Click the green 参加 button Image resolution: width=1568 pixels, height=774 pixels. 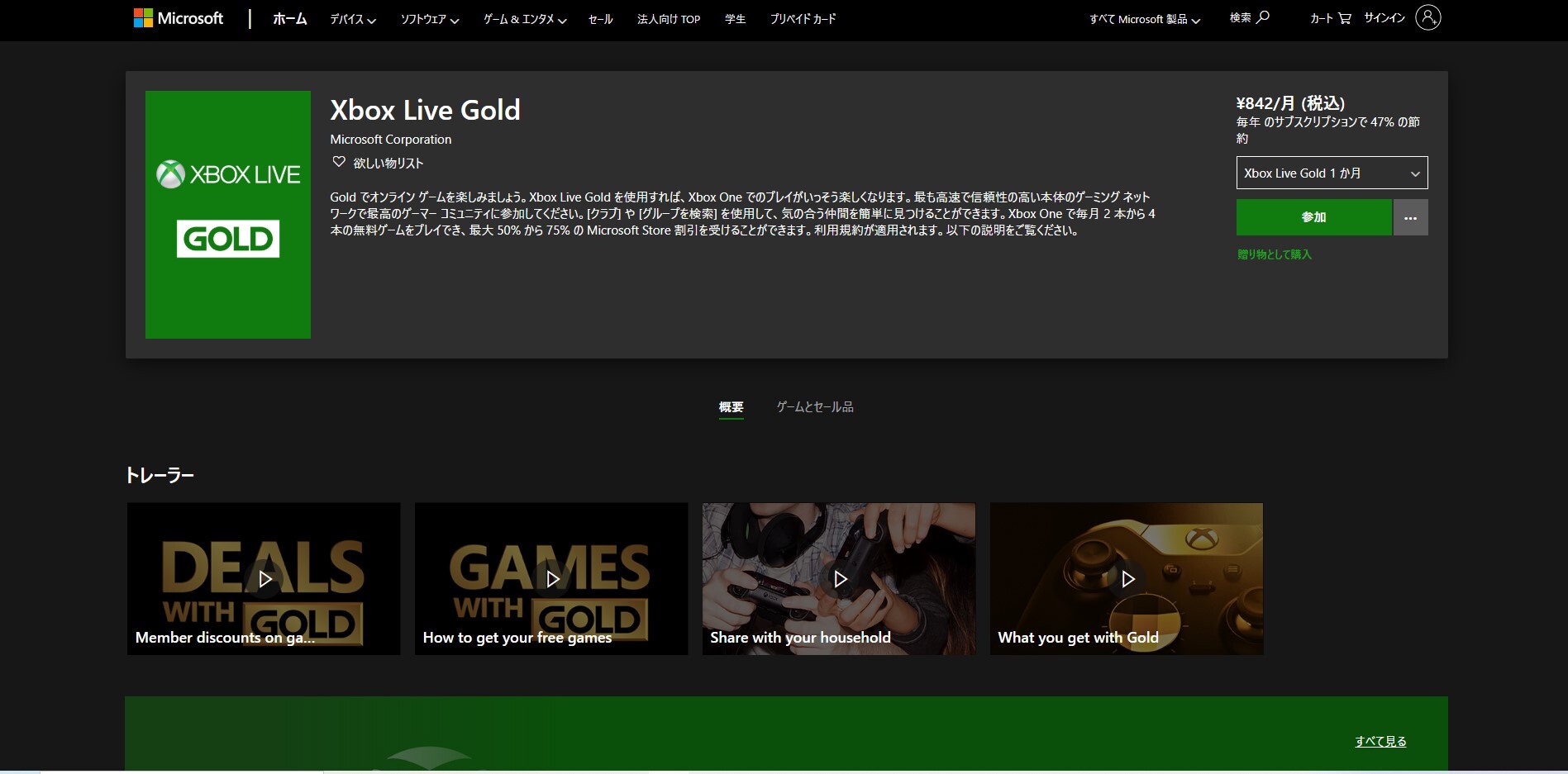coord(1314,217)
